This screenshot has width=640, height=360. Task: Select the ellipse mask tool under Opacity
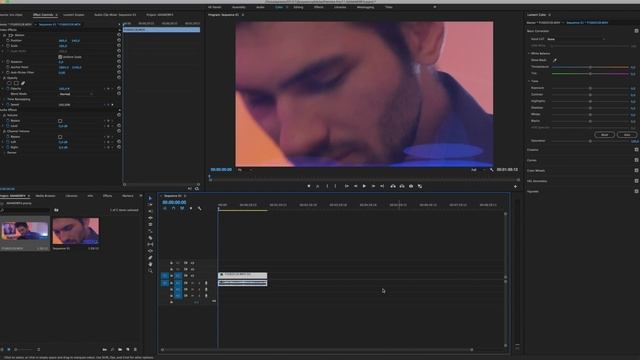pyautogui.click(x=9, y=83)
